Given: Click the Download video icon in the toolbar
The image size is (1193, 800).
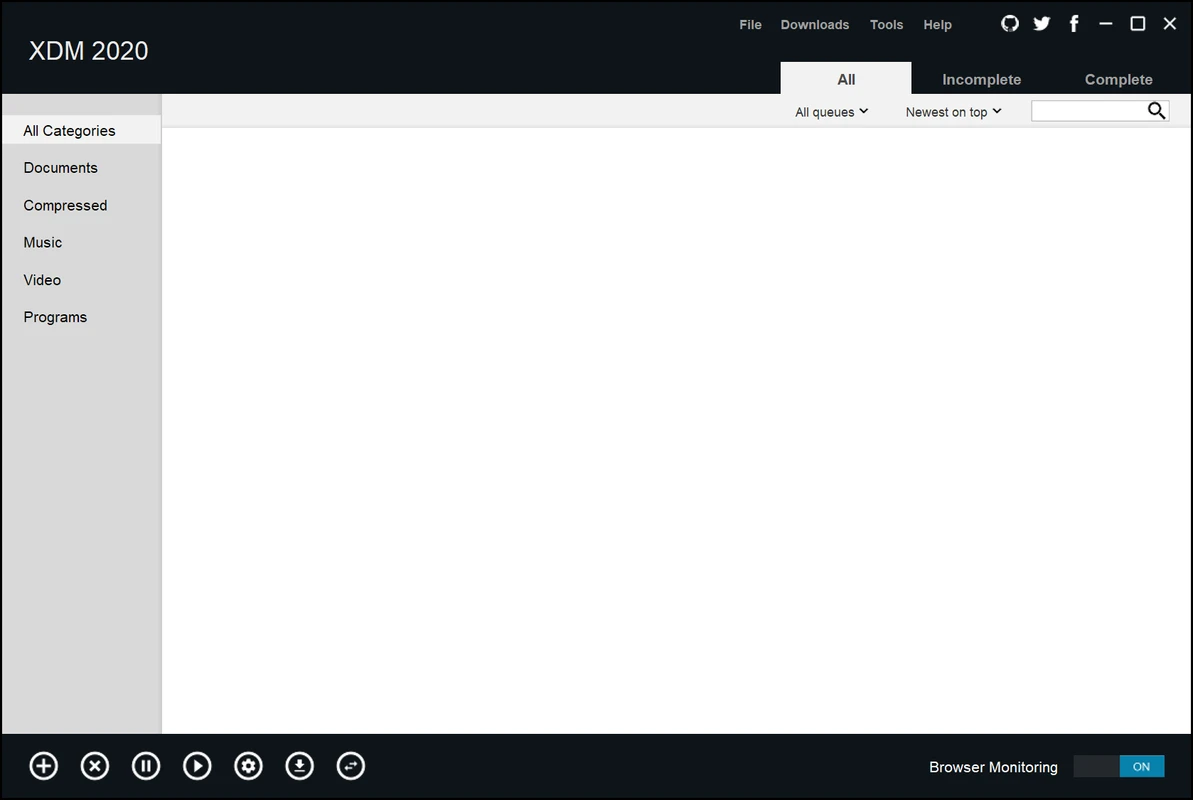Looking at the screenshot, I should tap(299, 765).
